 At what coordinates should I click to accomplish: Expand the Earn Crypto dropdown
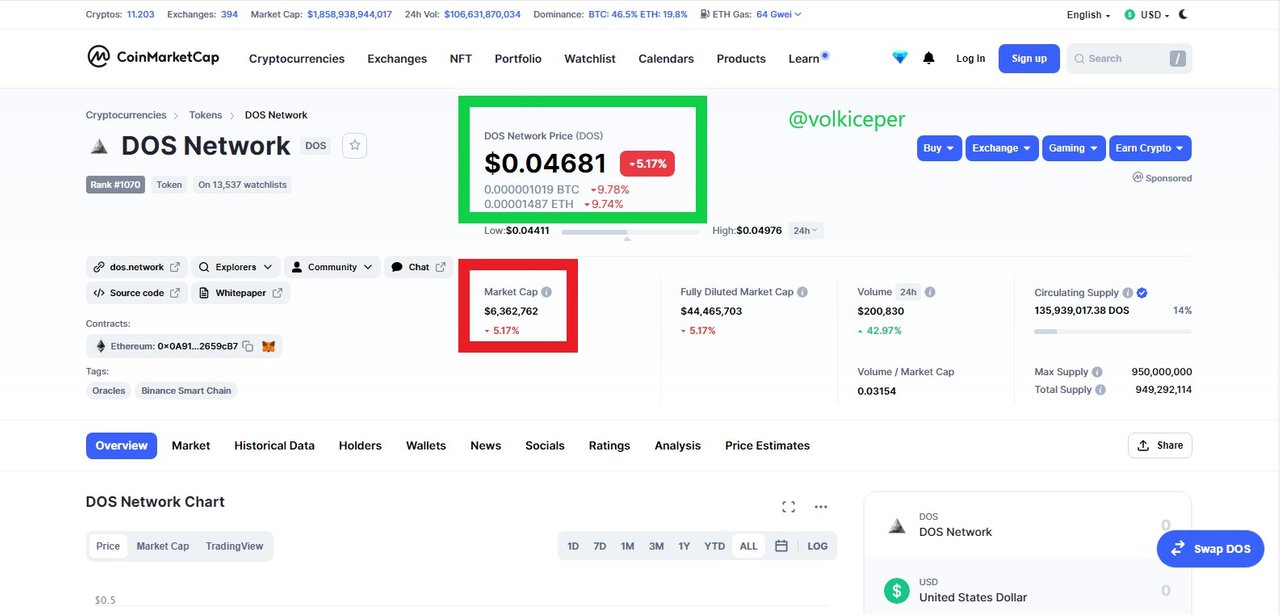pos(1150,148)
